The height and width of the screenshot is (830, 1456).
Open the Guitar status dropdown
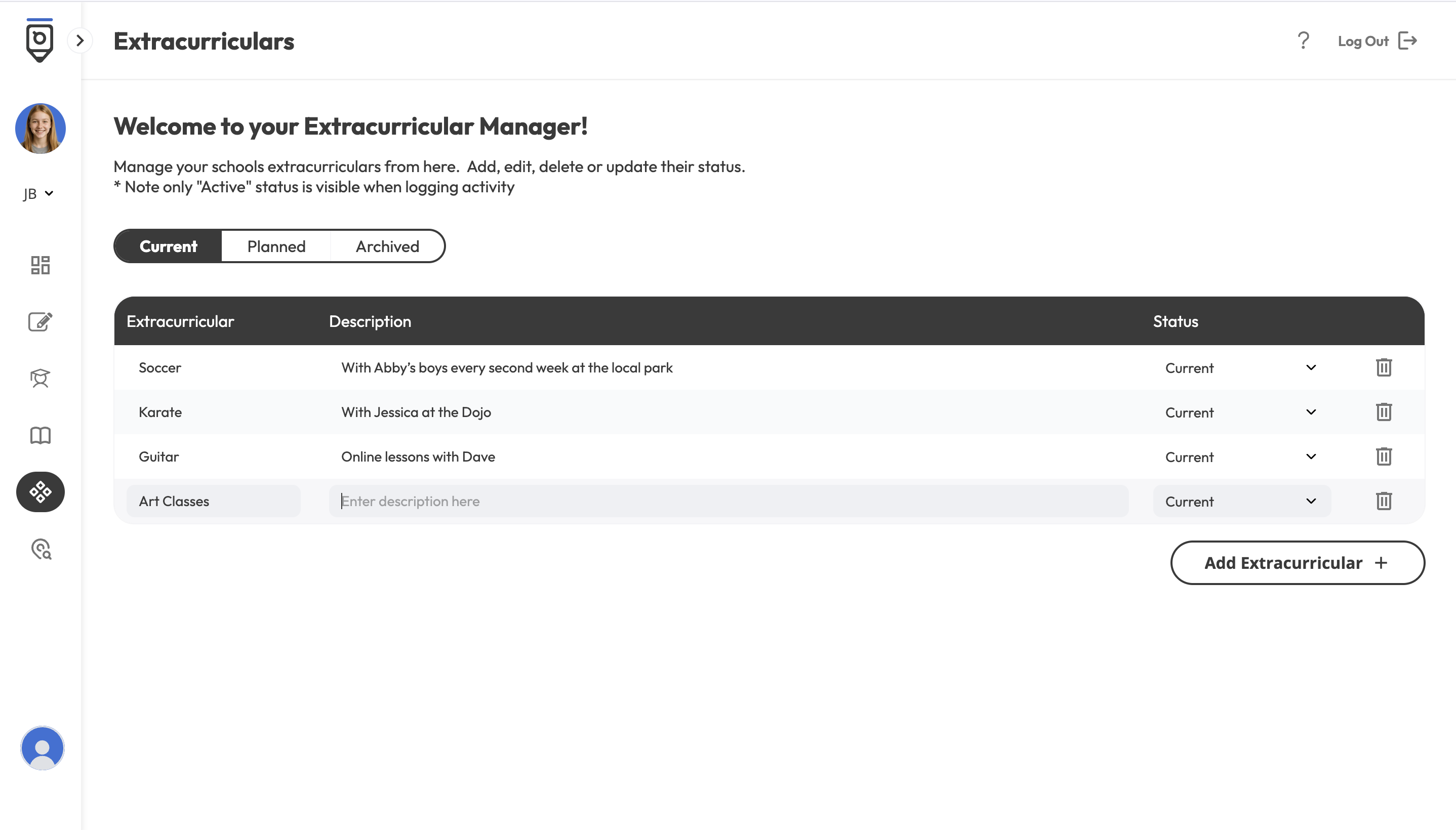point(1242,456)
